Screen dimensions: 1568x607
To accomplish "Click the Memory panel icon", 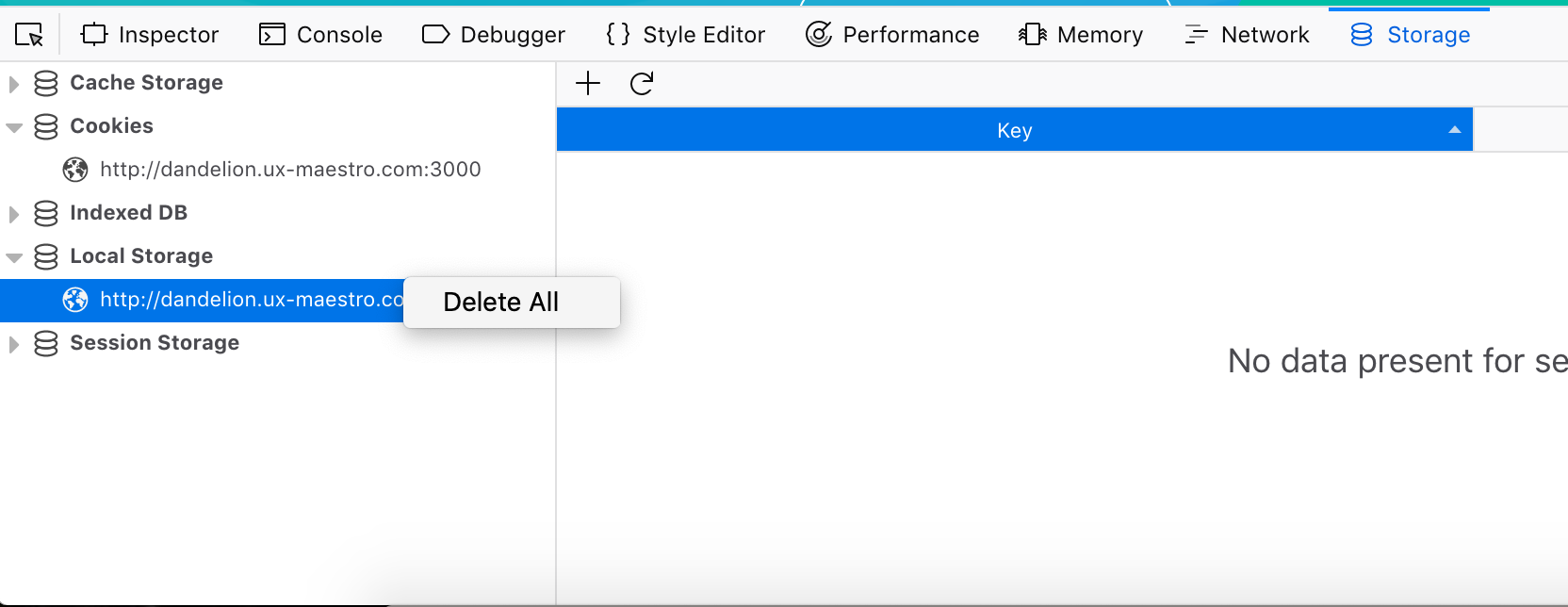I will pyautogui.click(x=1031, y=34).
